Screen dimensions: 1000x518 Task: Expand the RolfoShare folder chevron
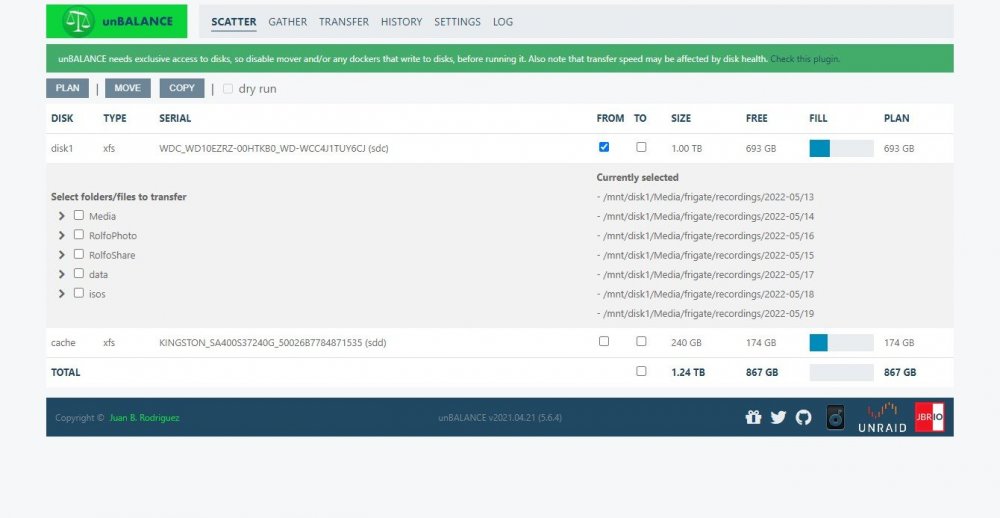(x=62, y=255)
